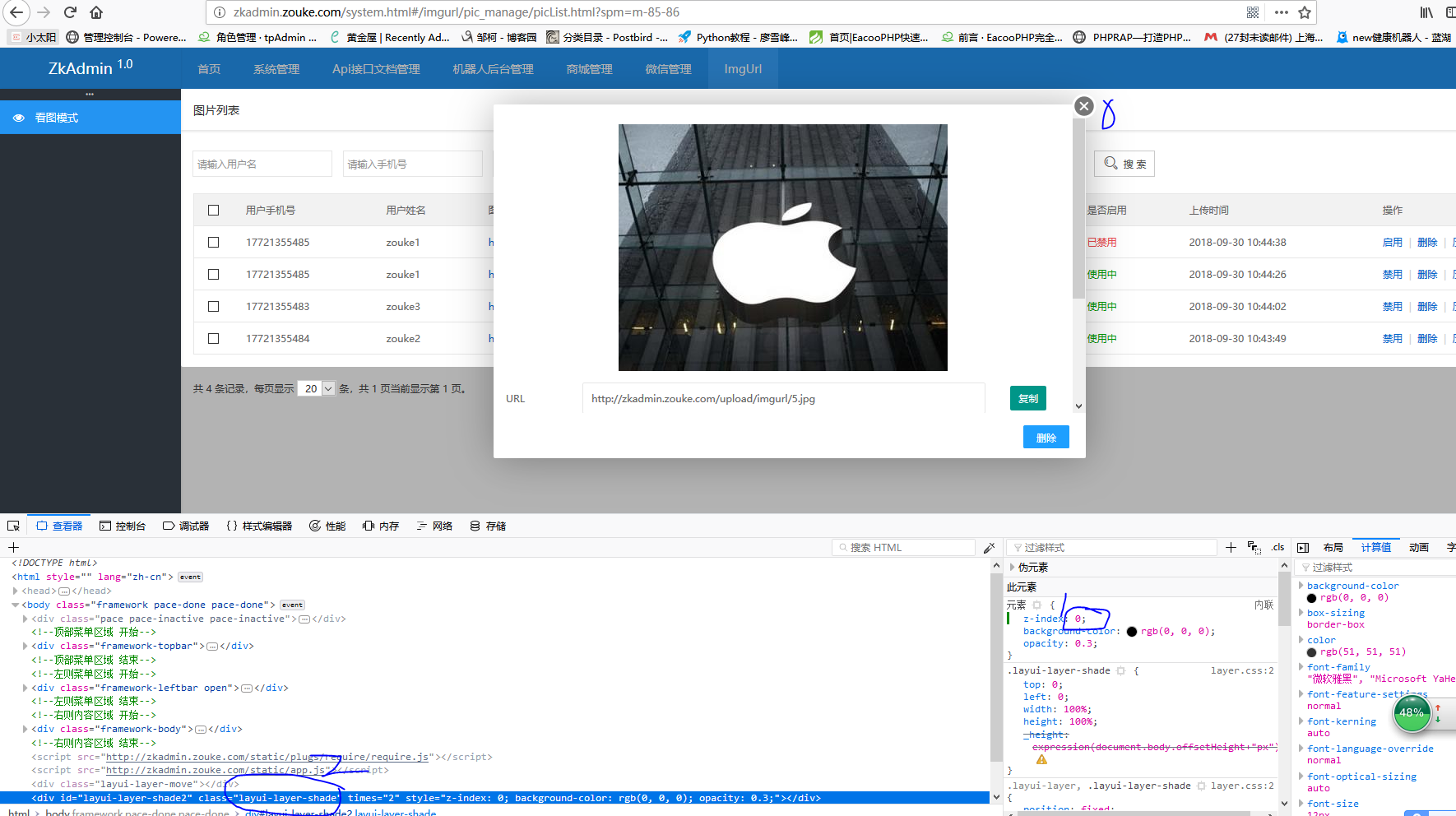Open the 网络 network panel

click(434, 526)
